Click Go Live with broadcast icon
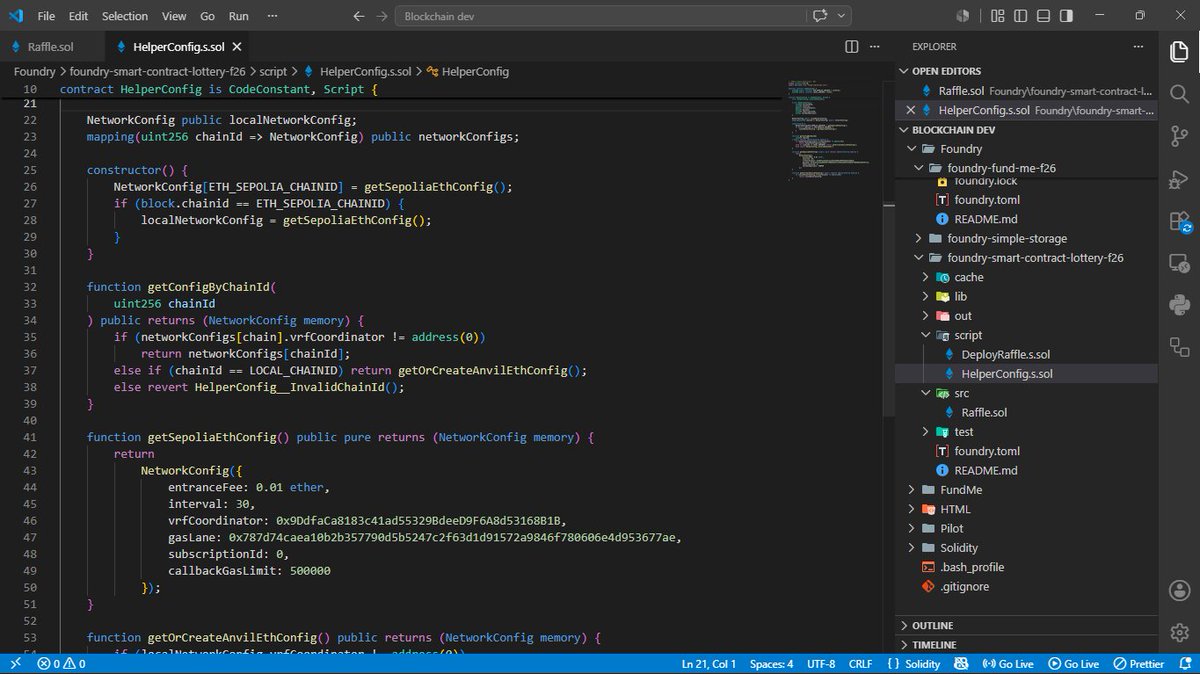The image size is (1200, 674). tap(1007, 664)
